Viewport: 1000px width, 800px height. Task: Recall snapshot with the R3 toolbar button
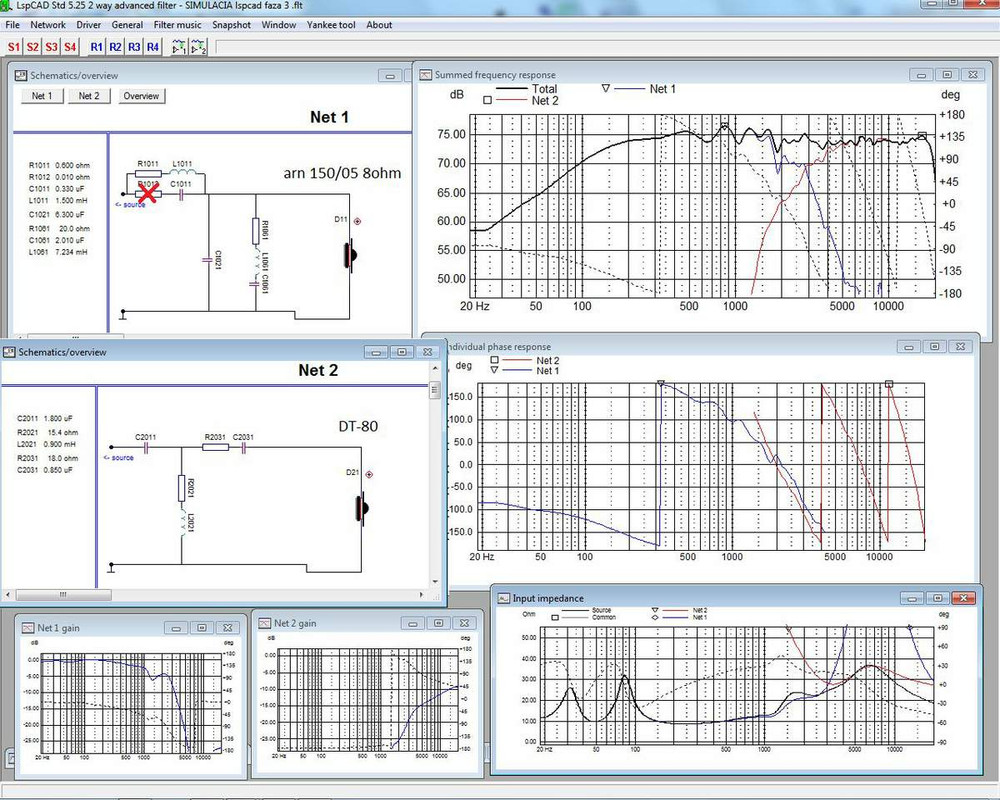[x=134, y=47]
